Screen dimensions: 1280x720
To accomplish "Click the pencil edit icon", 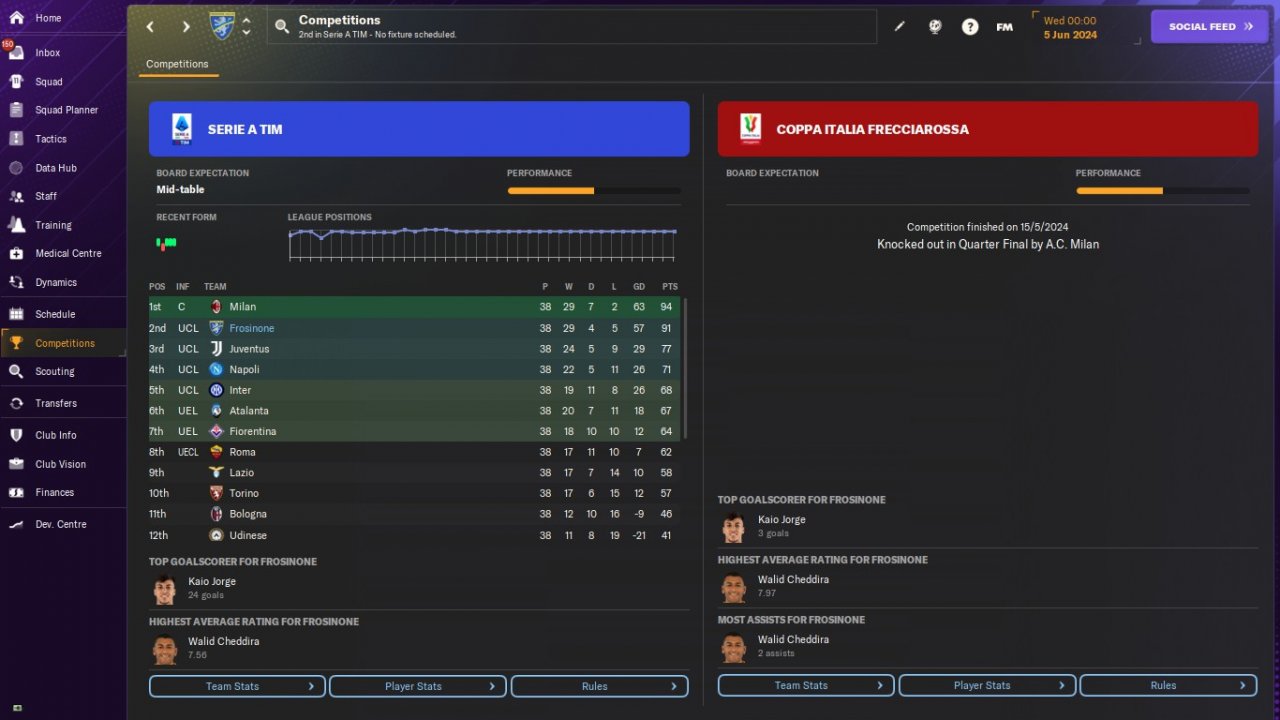I will point(899,27).
